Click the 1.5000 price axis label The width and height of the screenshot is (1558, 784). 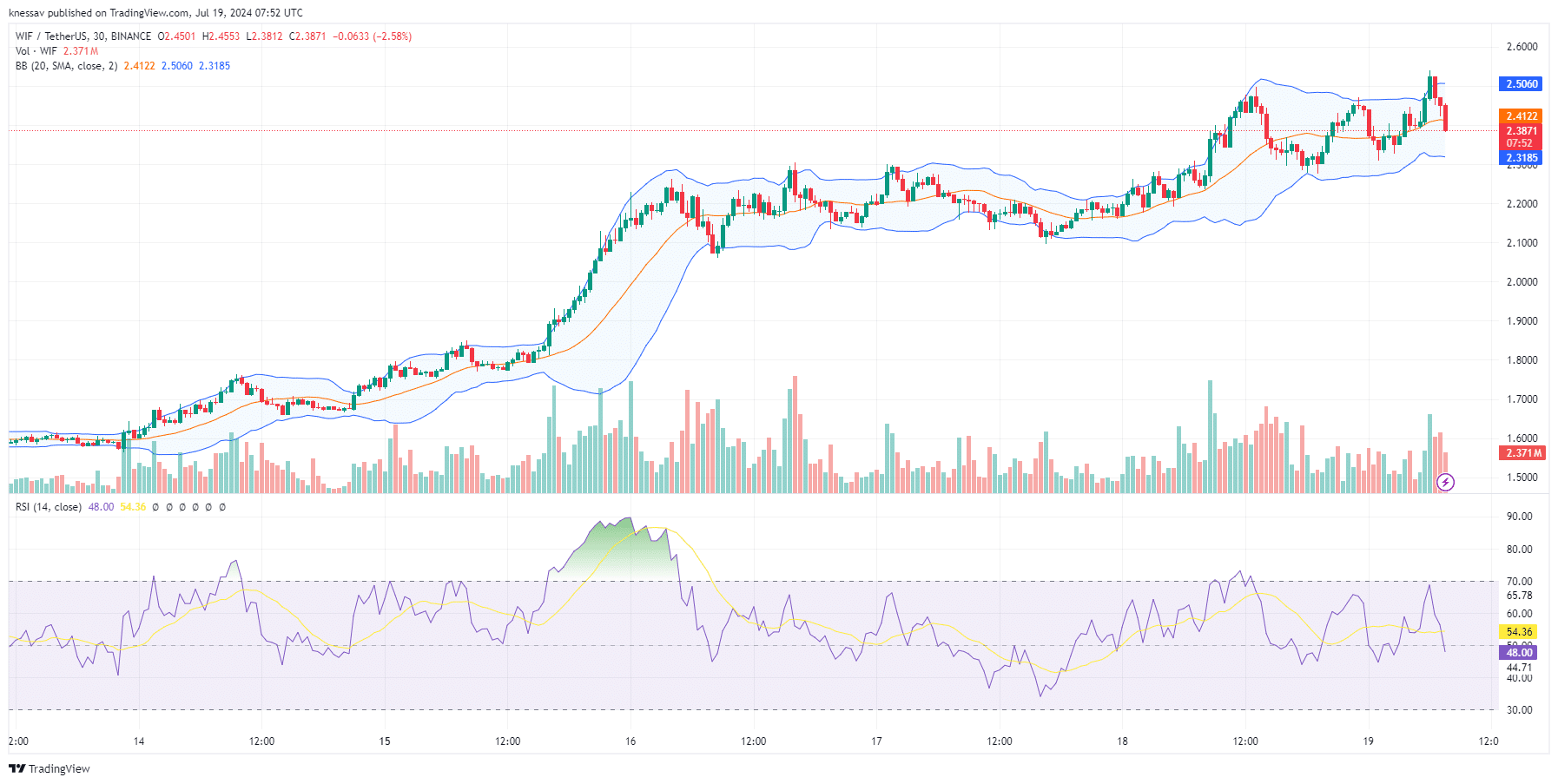click(1522, 478)
